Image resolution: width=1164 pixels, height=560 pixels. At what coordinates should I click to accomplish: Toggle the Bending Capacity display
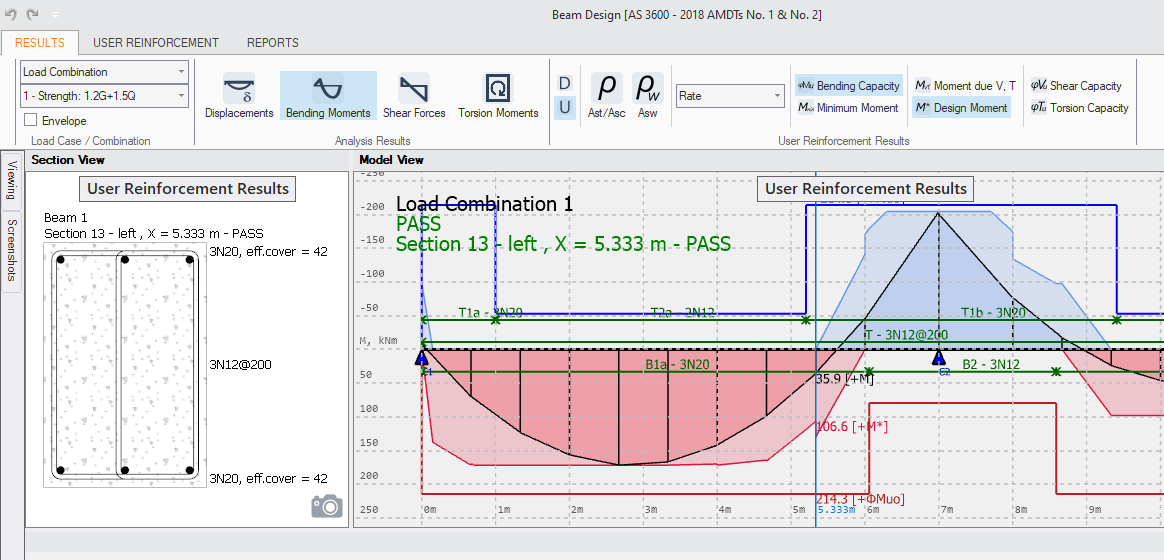tap(849, 86)
